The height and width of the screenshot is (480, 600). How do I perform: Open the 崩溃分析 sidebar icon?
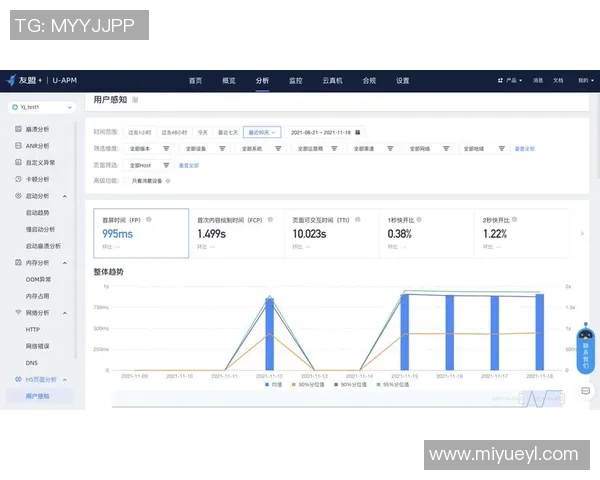click(x=18, y=129)
